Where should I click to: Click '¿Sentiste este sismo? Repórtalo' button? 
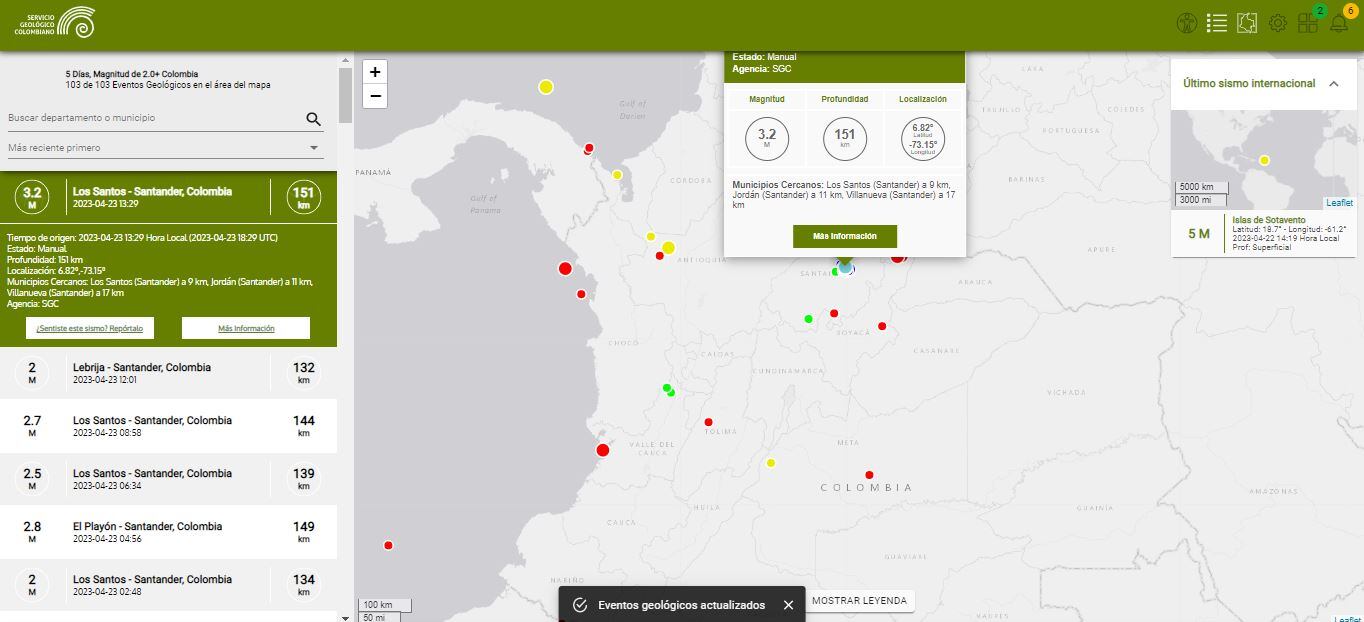(x=90, y=328)
